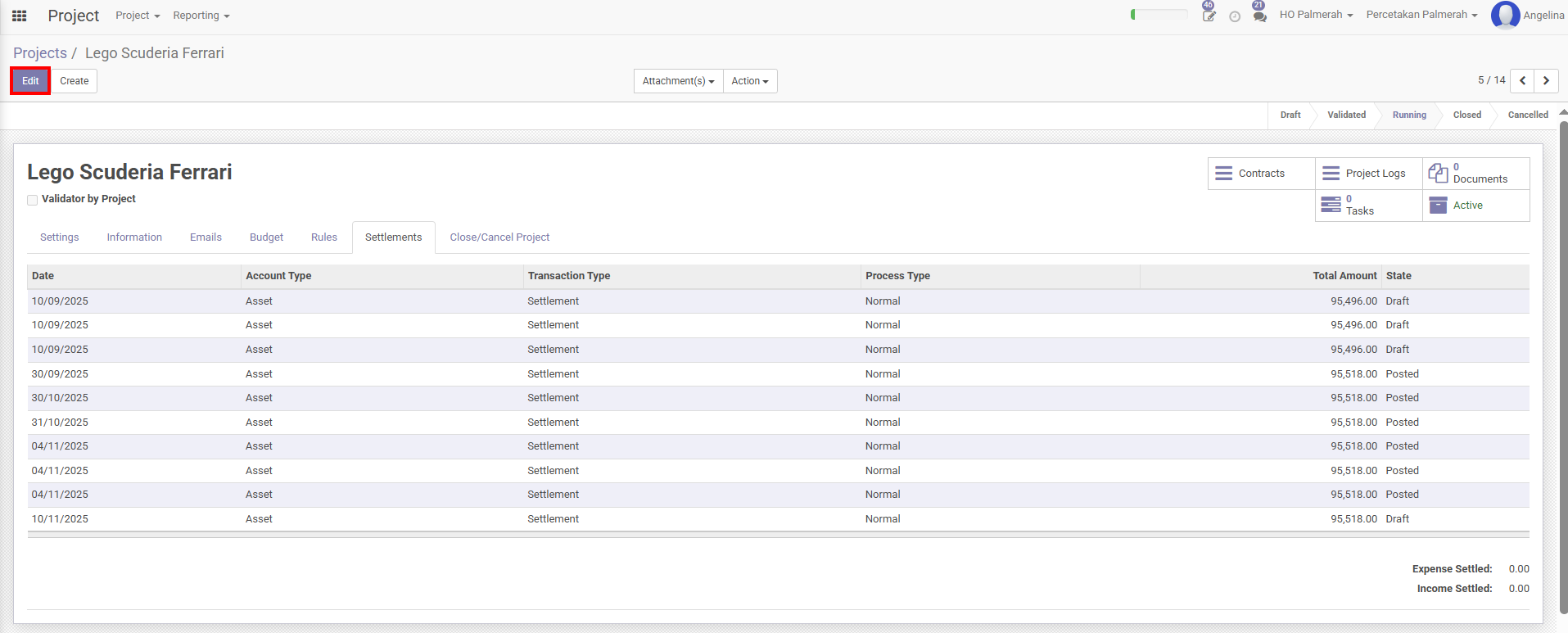
Task: Expand the Action dropdown
Action: pos(749,81)
